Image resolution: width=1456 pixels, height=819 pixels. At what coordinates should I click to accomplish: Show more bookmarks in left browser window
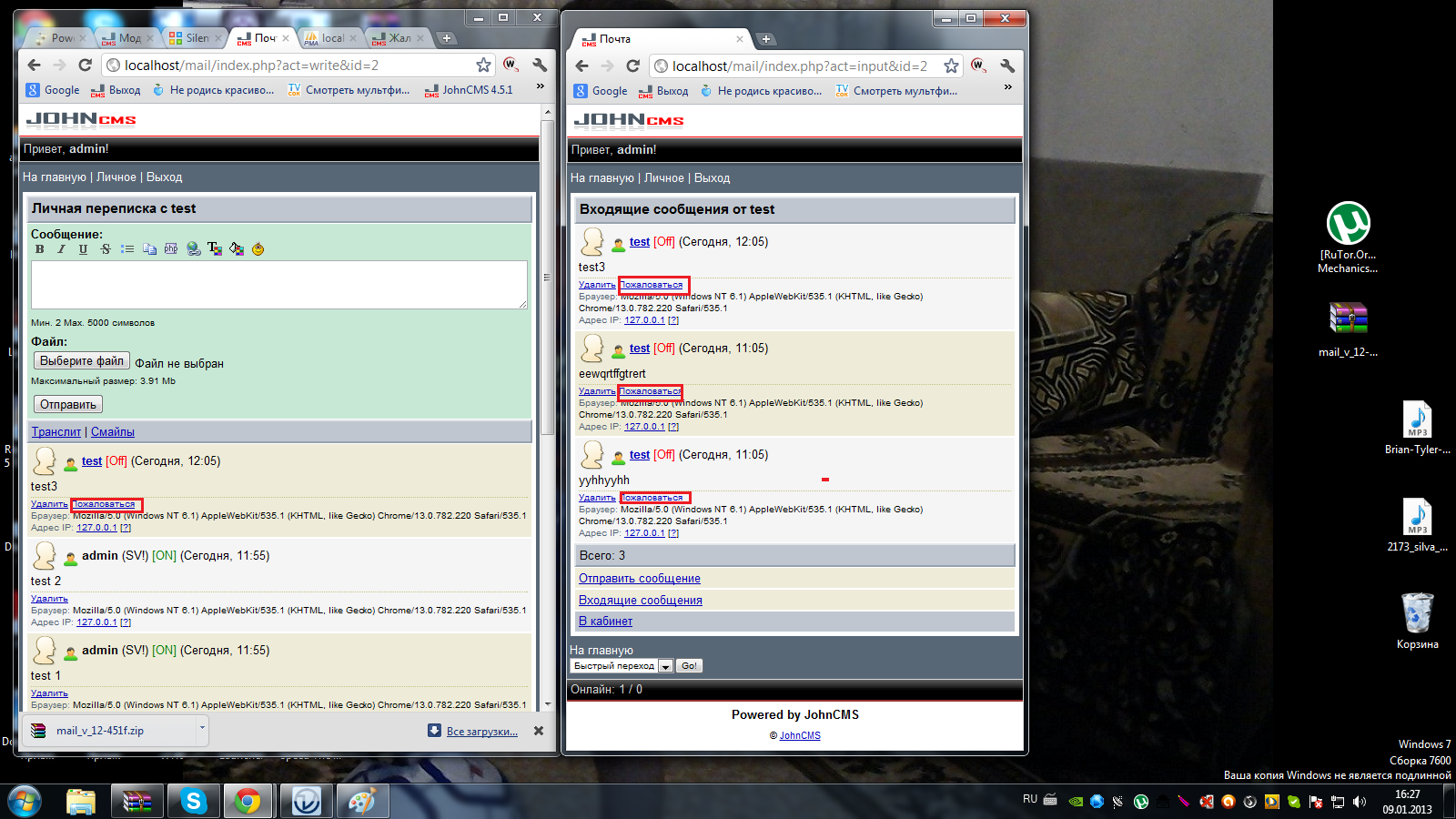(x=540, y=86)
